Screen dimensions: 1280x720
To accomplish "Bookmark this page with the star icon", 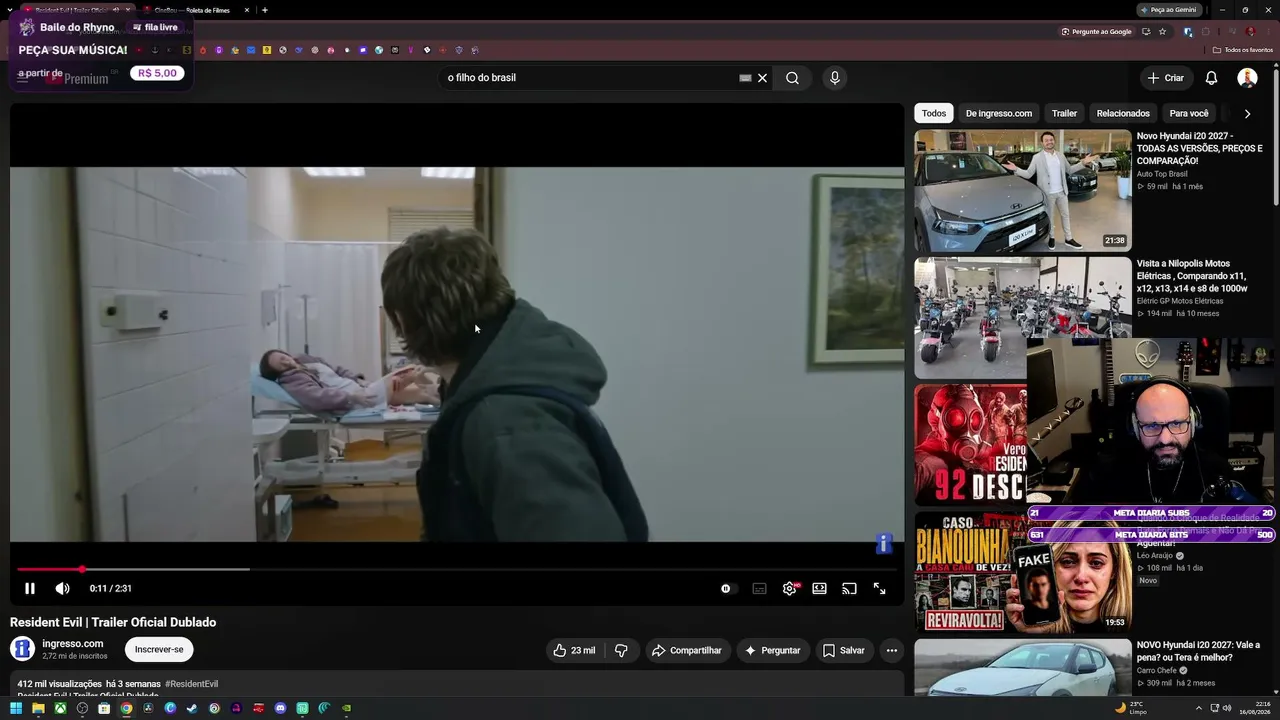I will tap(1162, 32).
